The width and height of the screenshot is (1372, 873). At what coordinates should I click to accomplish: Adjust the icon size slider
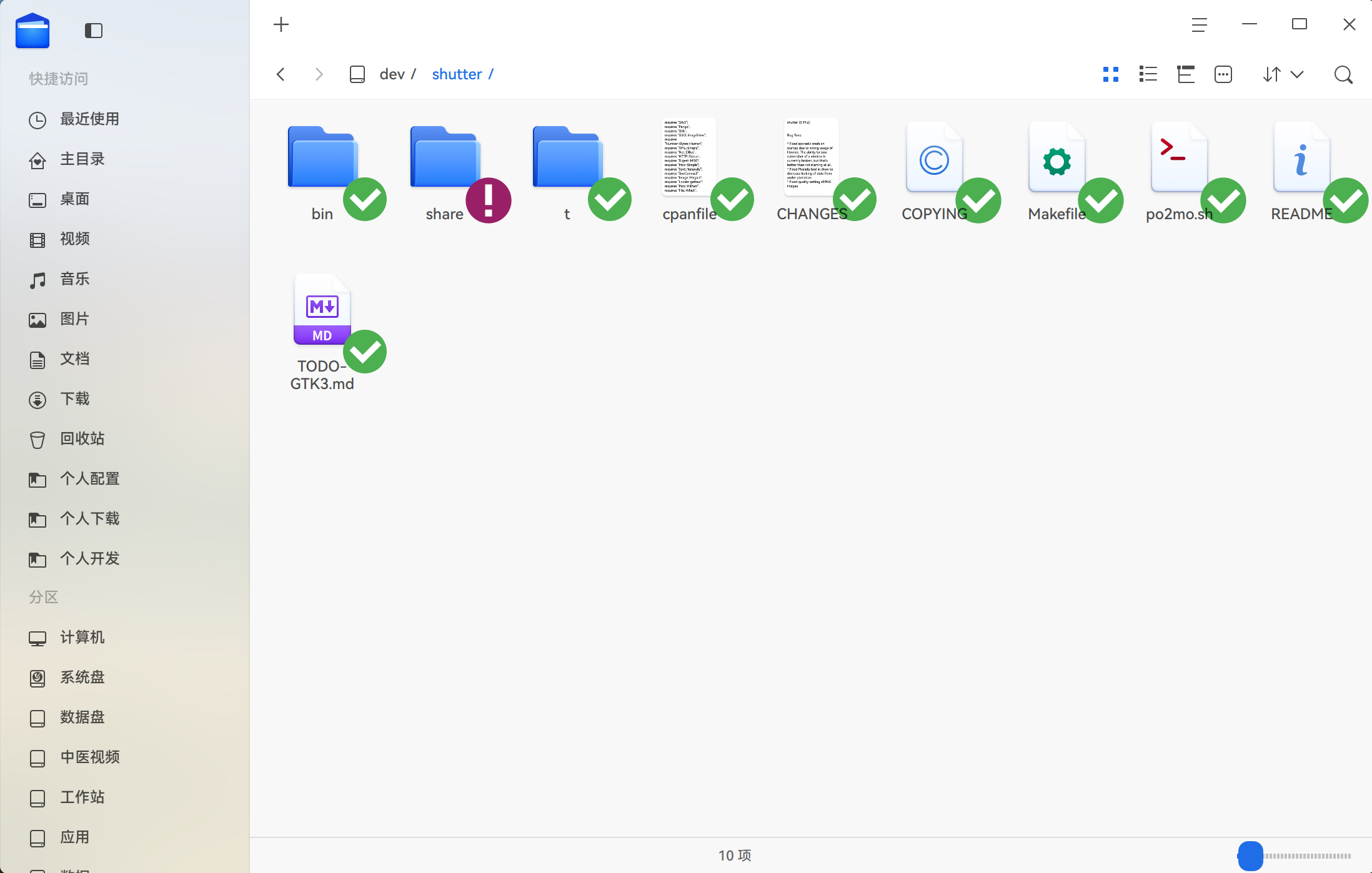pyautogui.click(x=1251, y=856)
